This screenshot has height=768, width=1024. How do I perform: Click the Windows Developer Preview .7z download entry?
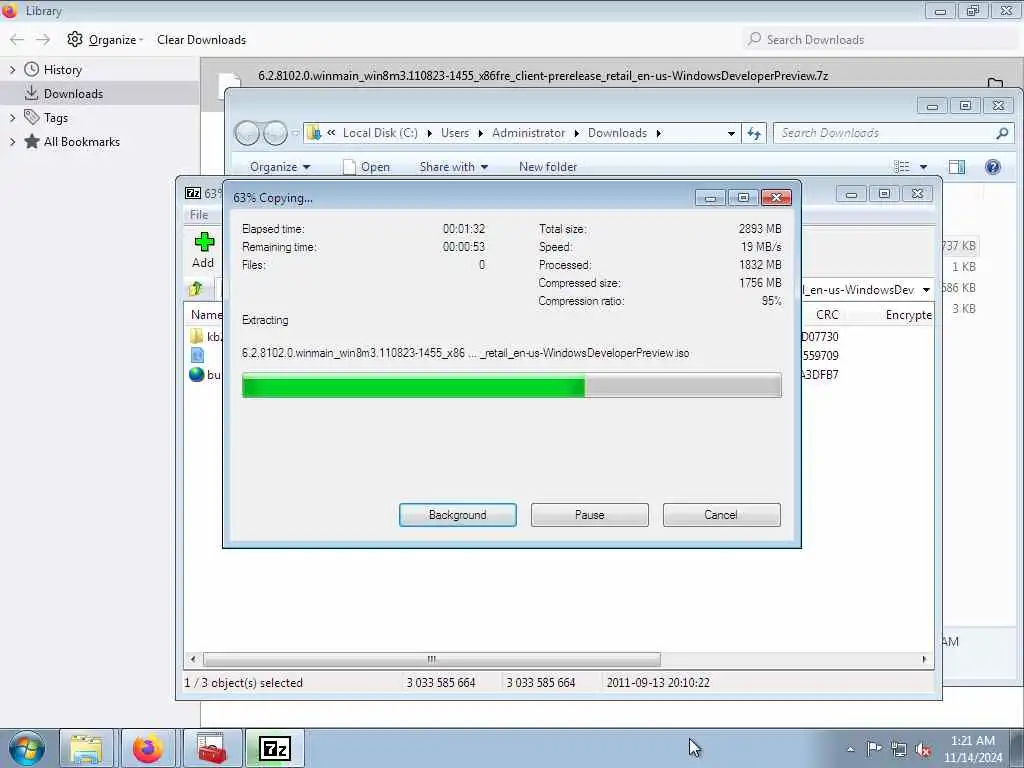[543, 76]
